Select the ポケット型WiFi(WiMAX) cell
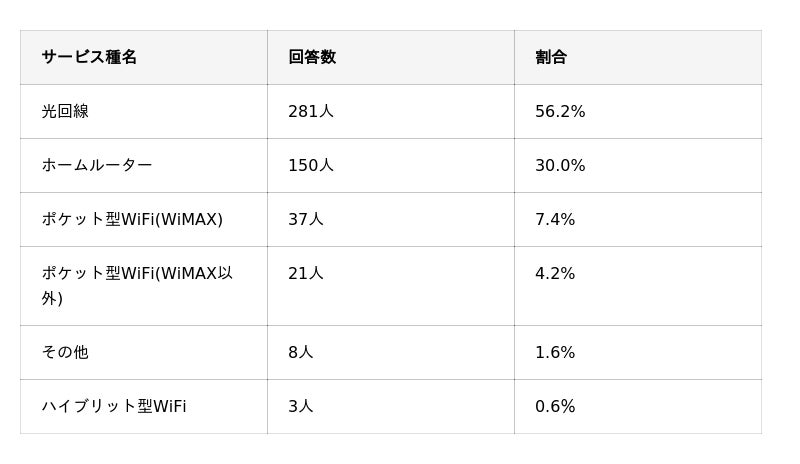 click(x=132, y=220)
